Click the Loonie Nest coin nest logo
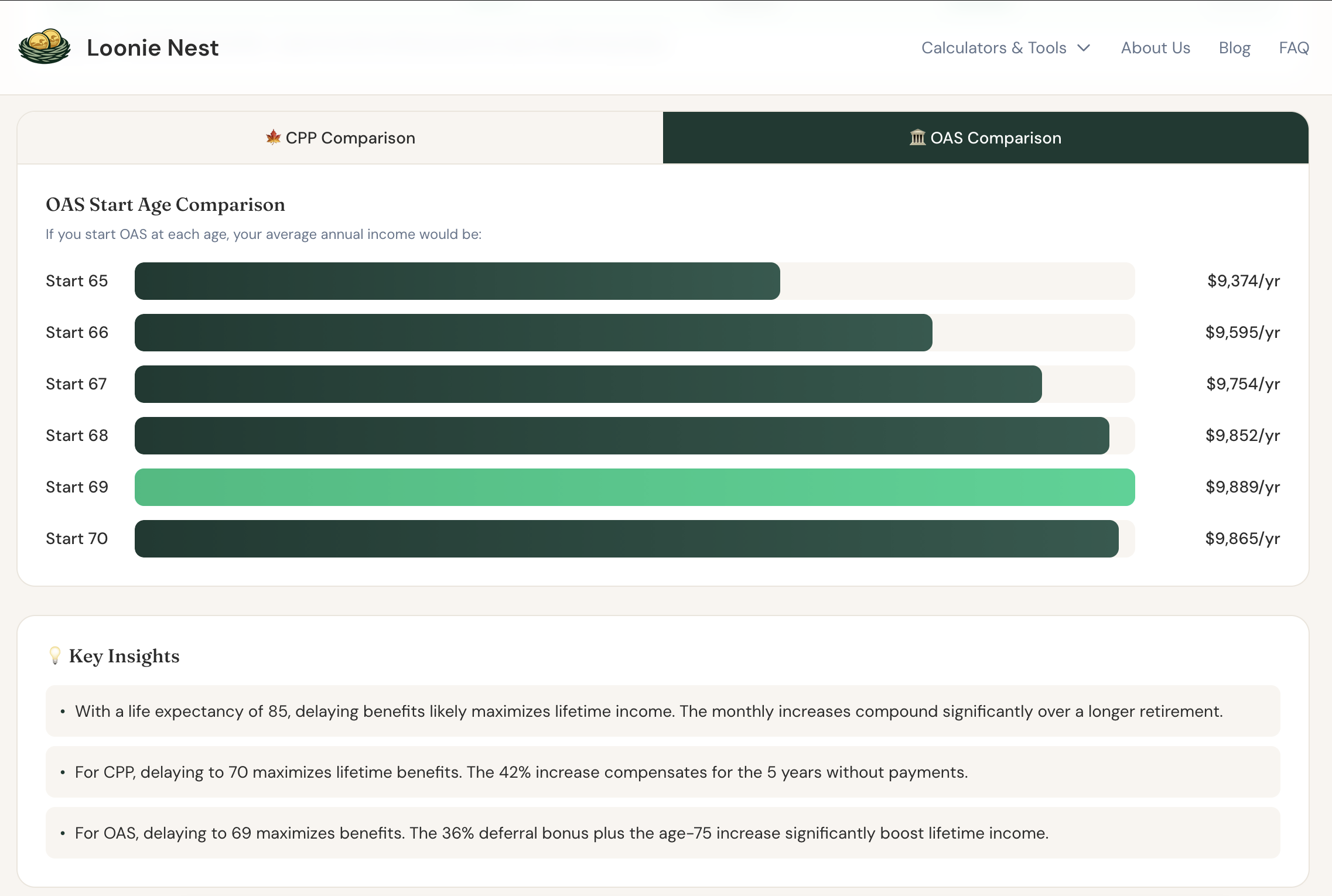 tap(45, 47)
